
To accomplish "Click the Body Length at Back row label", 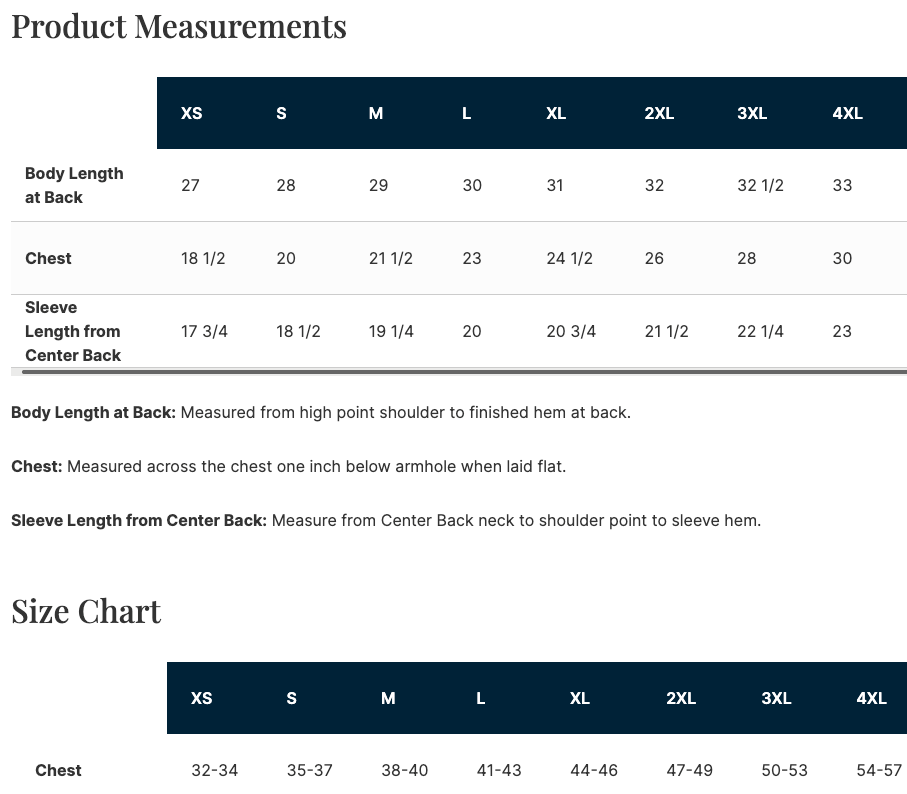I will pos(74,185).
